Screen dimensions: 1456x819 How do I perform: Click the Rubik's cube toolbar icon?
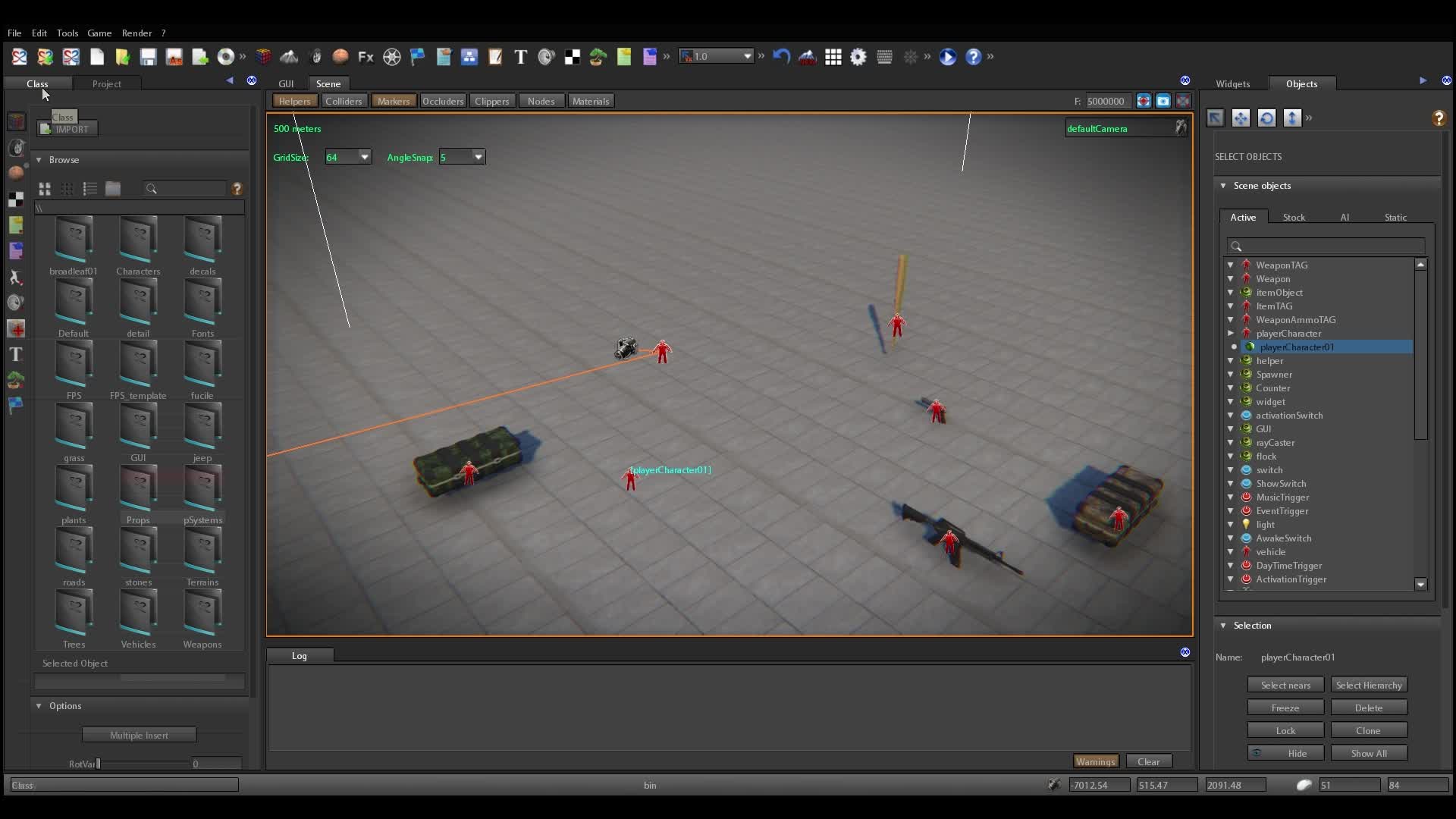(x=263, y=57)
